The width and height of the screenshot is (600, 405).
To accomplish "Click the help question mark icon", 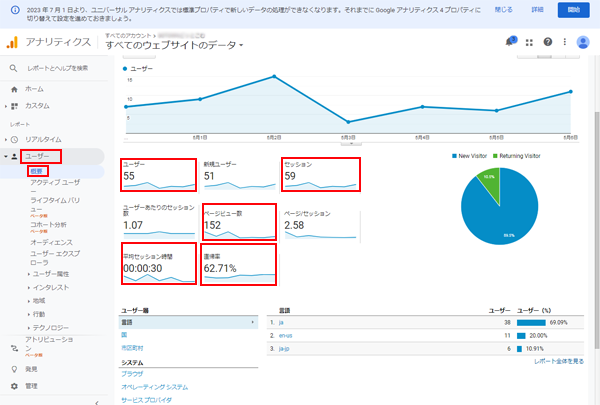I will [548, 42].
